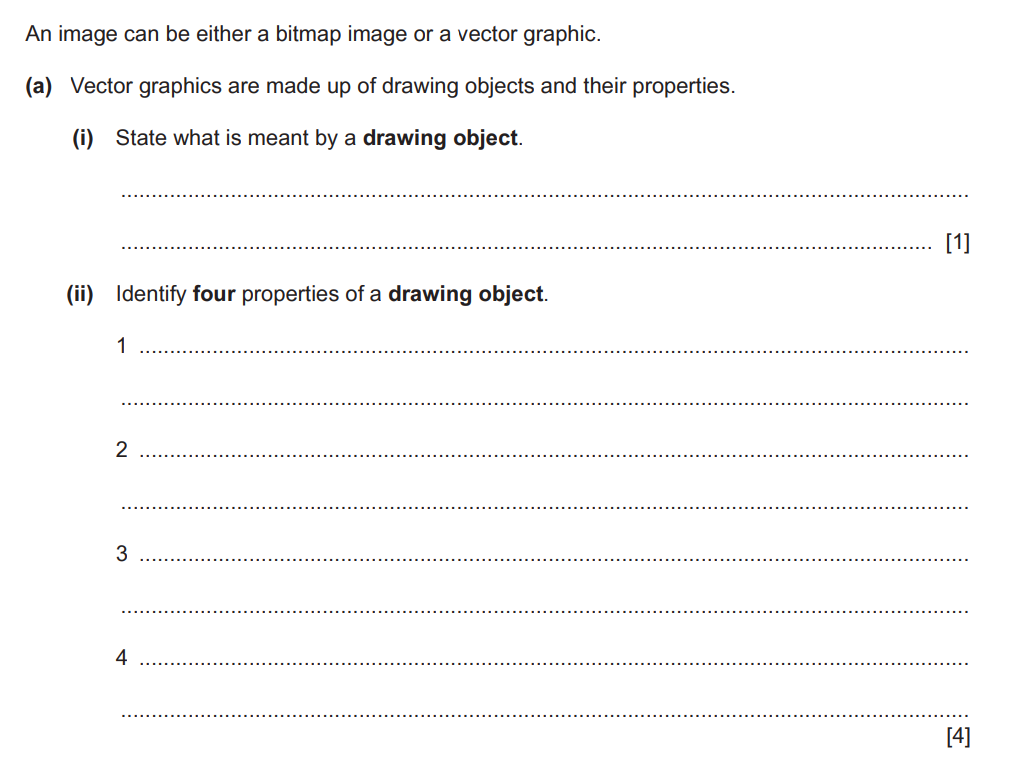Click the last blank line above [4]

[544, 714]
